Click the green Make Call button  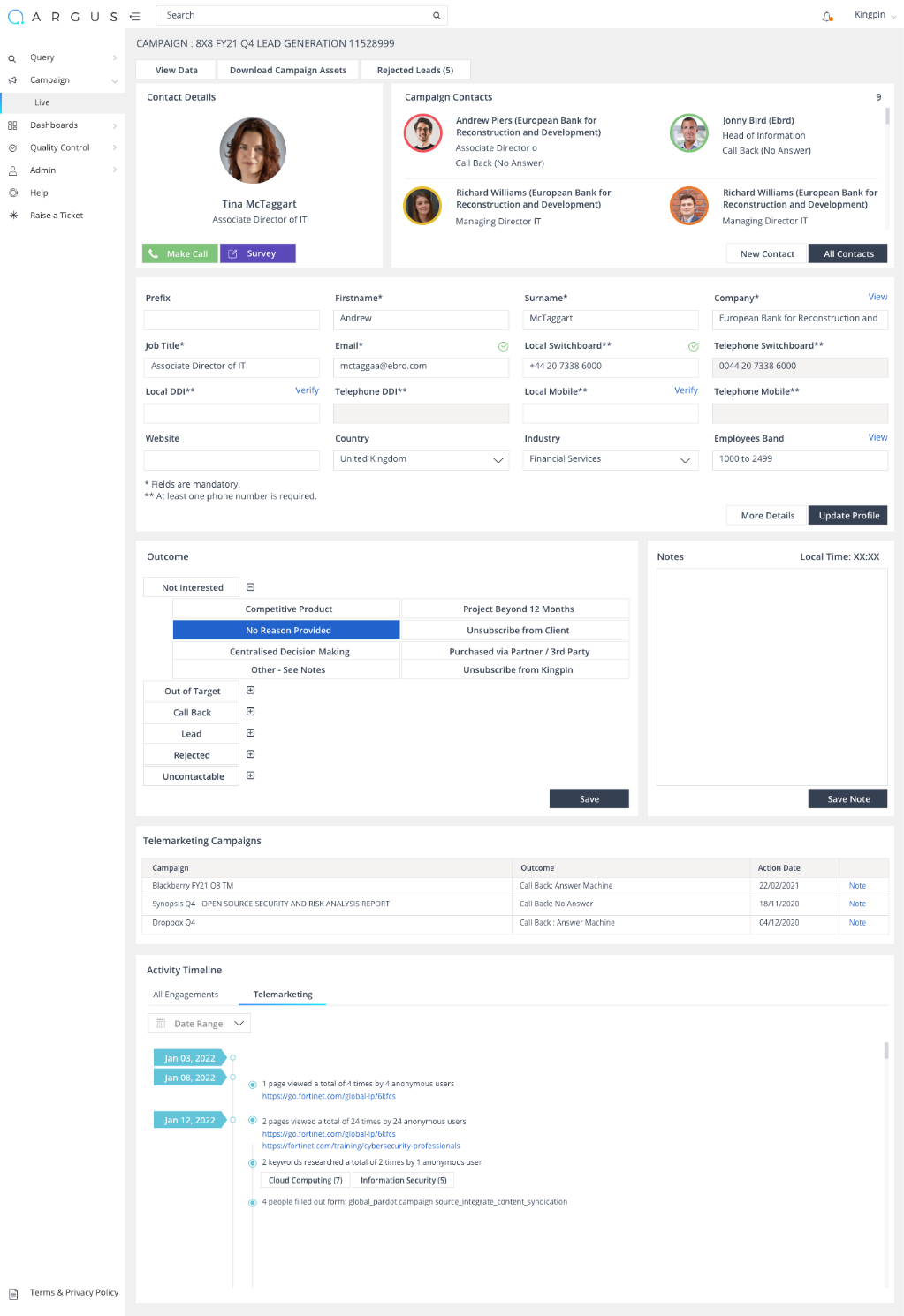pos(180,253)
